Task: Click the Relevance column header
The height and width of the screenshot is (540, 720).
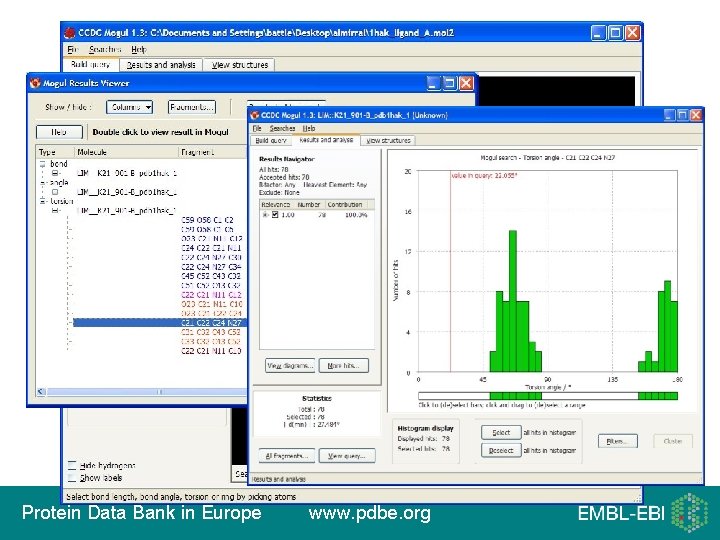Action: tap(277, 204)
